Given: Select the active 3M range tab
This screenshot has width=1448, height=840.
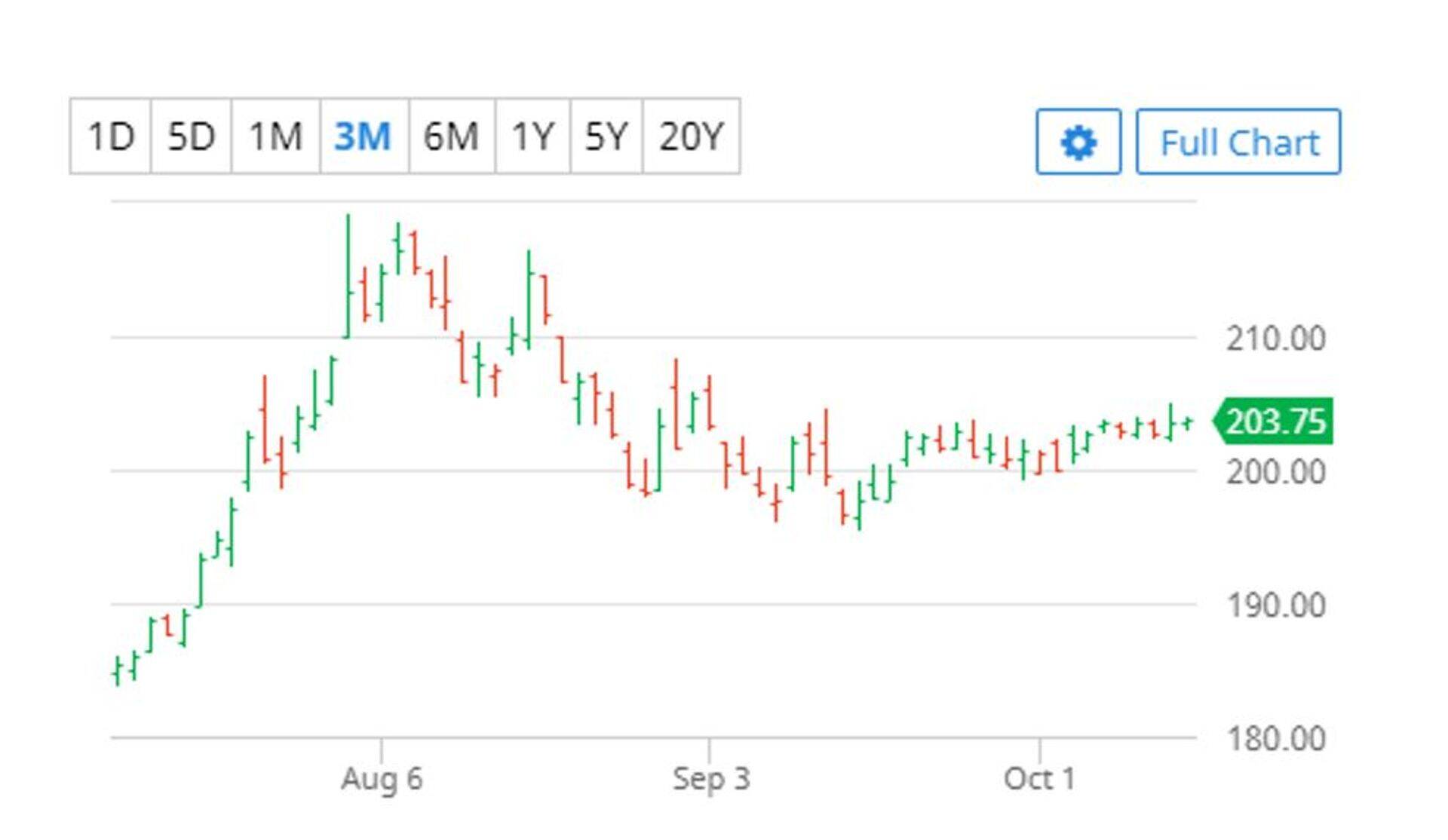Looking at the screenshot, I should 364,136.
